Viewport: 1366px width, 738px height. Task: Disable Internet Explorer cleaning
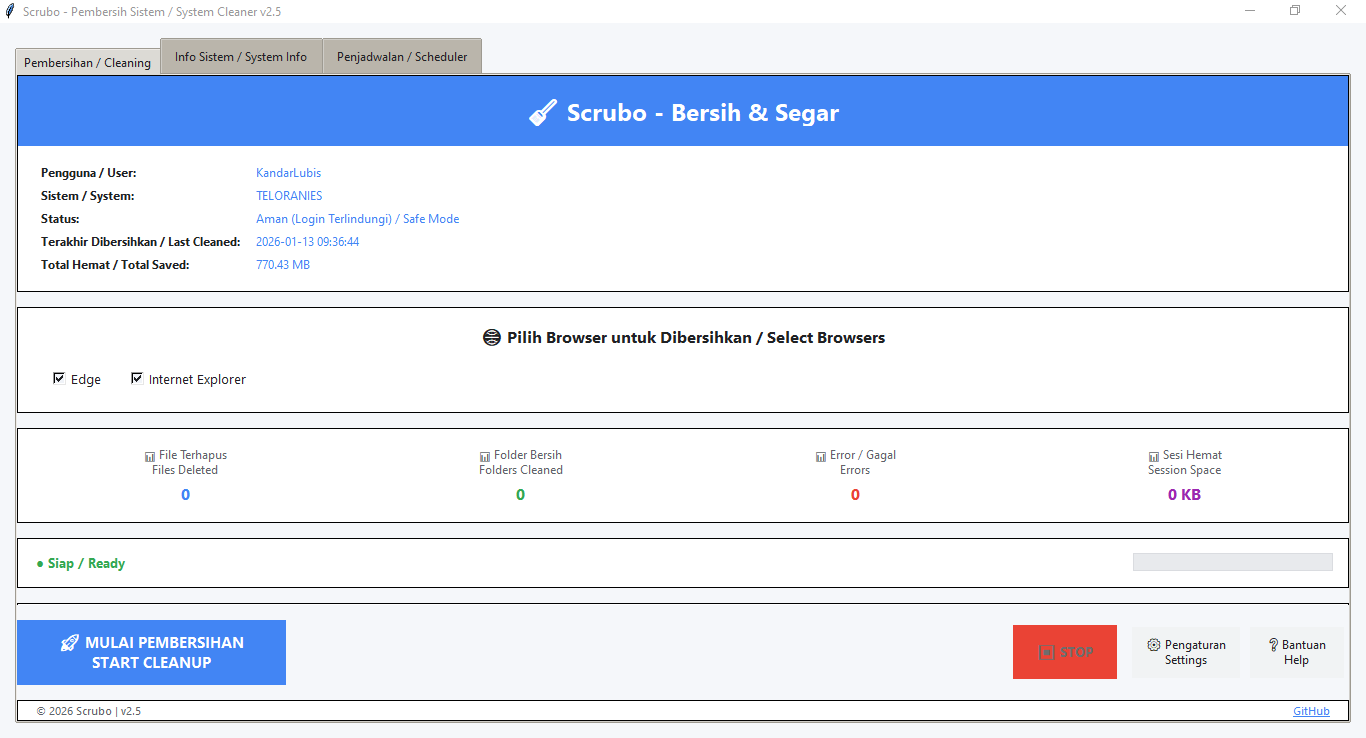pyautogui.click(x=136, y=378)
